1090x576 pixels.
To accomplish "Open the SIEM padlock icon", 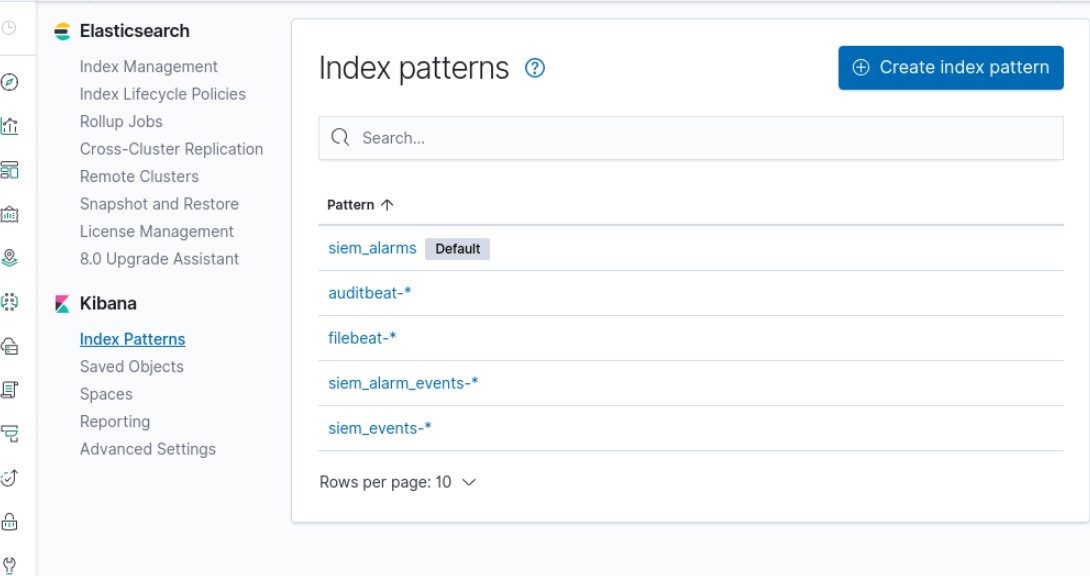I will [9, 521].
